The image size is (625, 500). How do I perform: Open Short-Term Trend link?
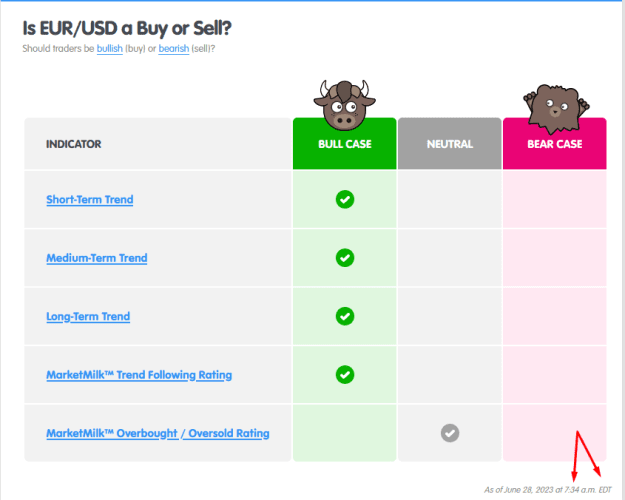[x=90, y=199]
